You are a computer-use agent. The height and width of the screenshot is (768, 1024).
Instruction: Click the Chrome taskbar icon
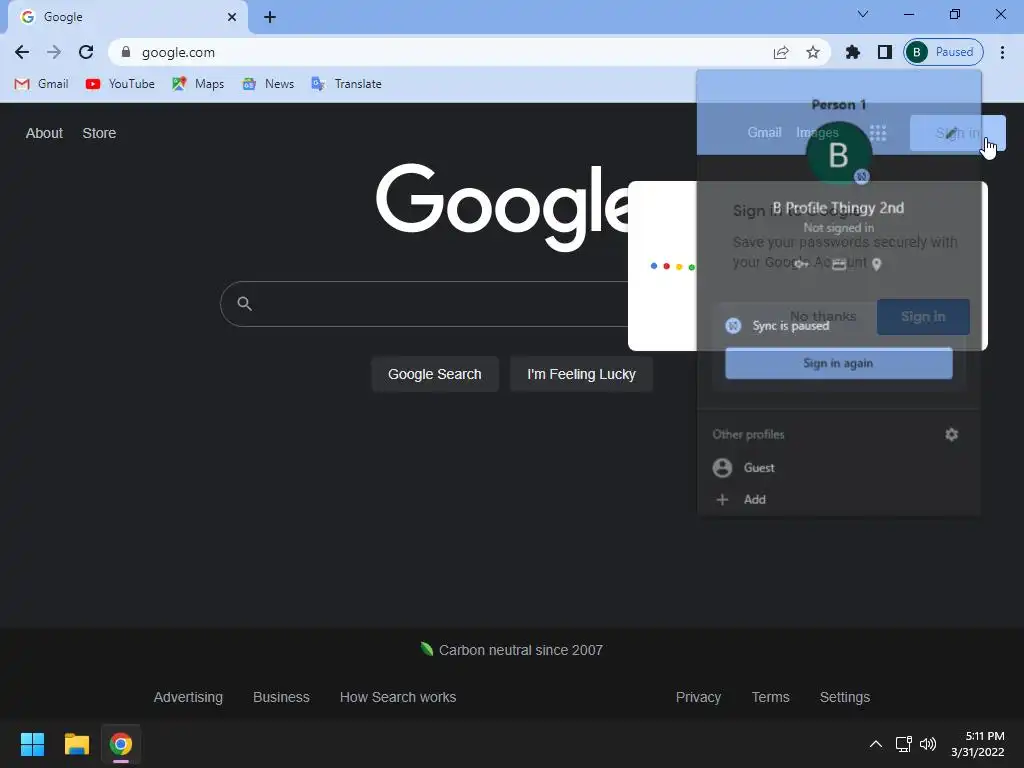point(121,744)
